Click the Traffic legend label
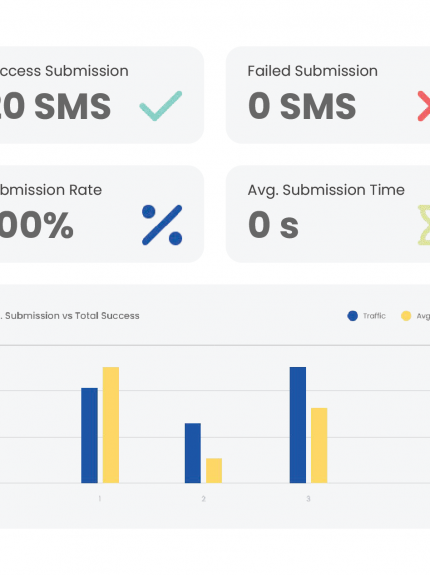 click(x=374, y=316)
